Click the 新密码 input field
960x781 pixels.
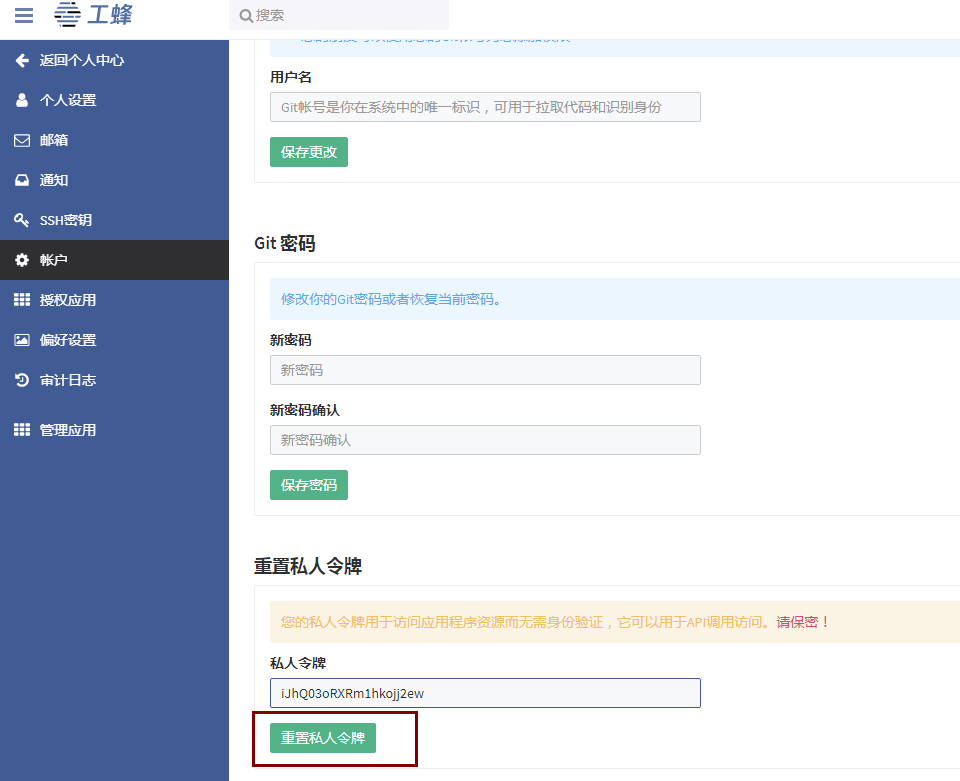click(x=485, y=370)
